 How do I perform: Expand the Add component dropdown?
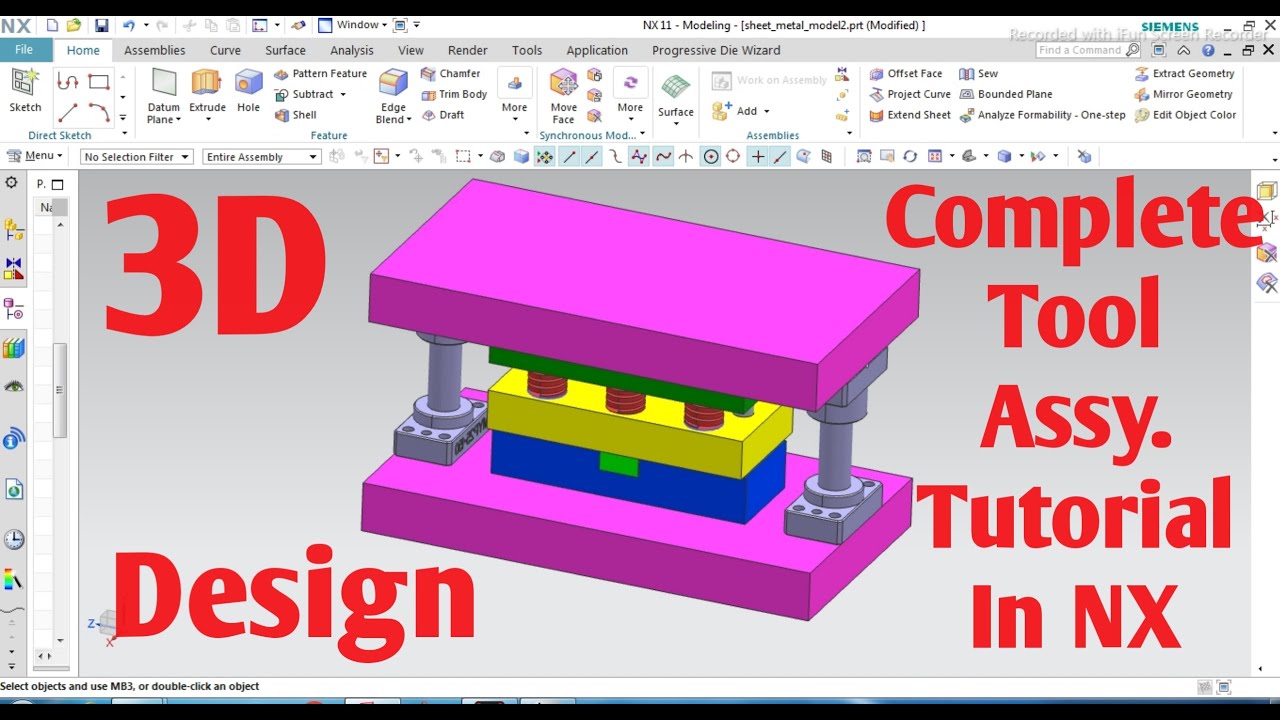[766, 112]
